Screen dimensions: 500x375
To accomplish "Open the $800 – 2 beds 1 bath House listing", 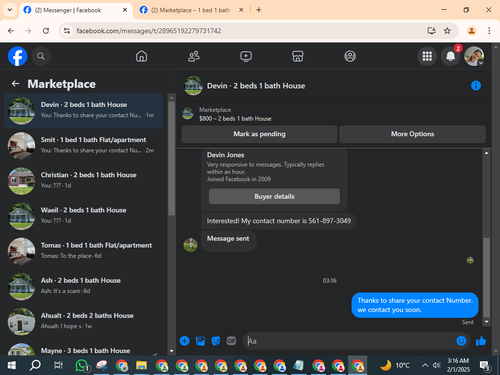I will (x=235, y=119).
